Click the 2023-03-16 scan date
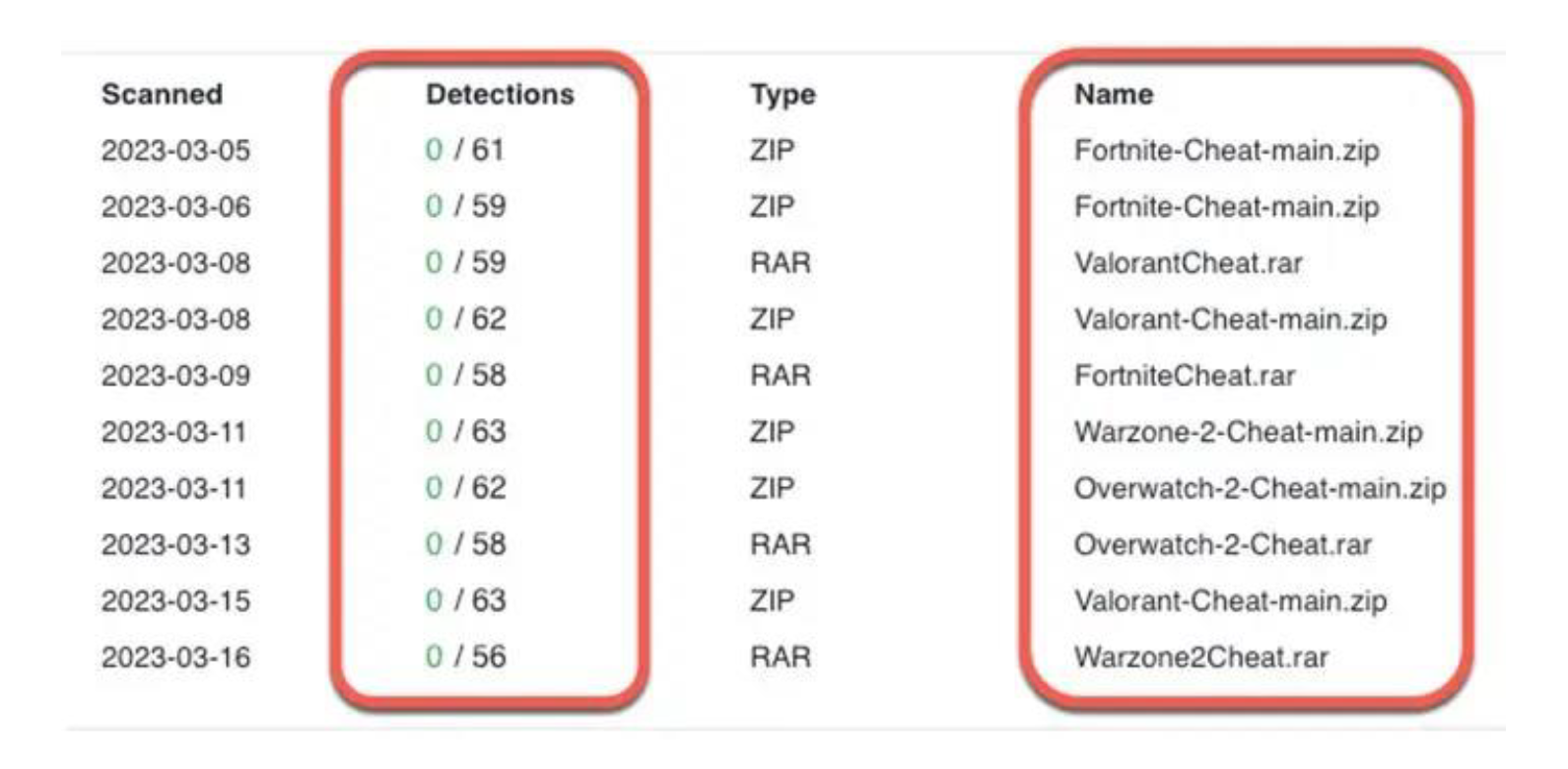Image resolution: width=1568 pixels, height=769 pixels. point(175,657)
